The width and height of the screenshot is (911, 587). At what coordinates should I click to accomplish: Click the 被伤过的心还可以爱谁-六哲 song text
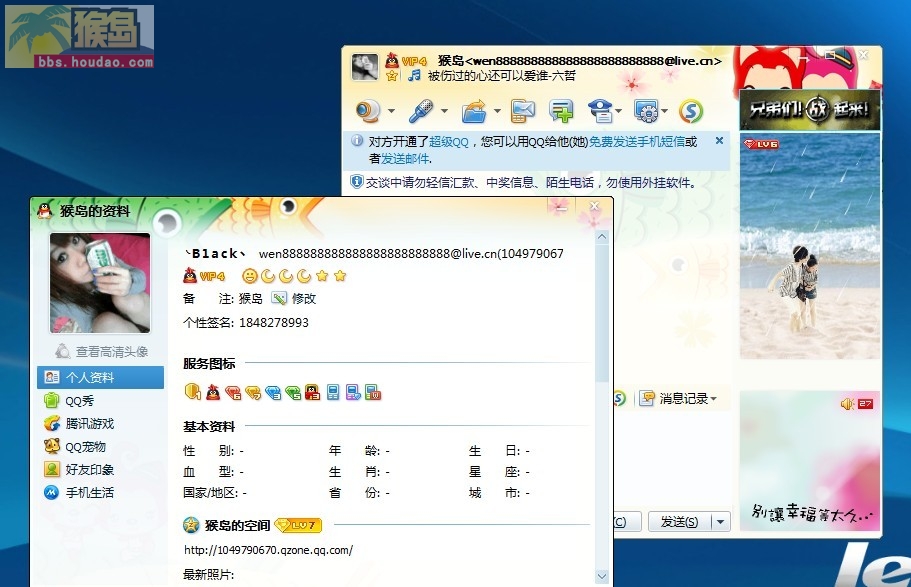click(x=501, y=76)
